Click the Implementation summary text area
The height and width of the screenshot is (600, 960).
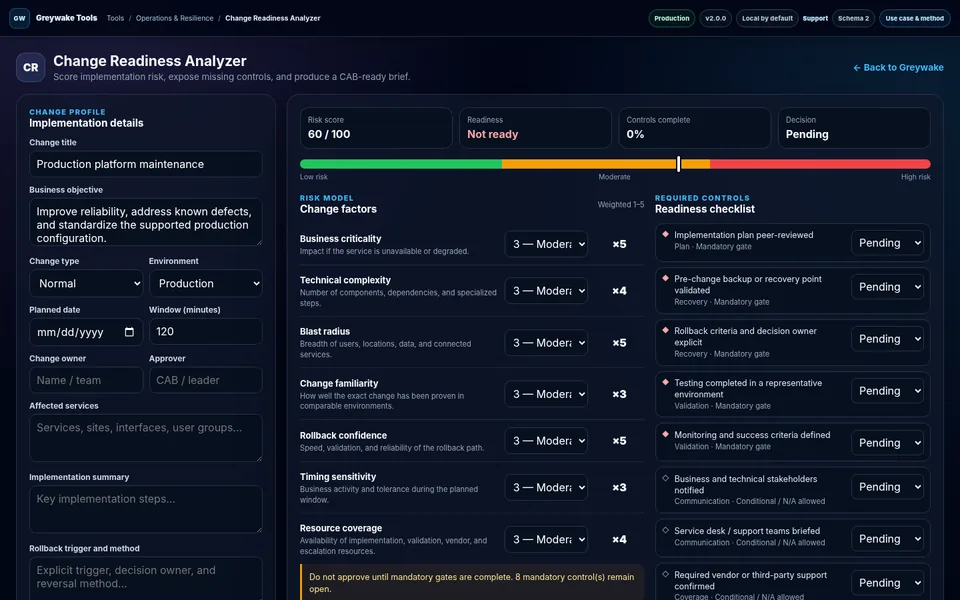pyautogui.click(x=146, y=509)
